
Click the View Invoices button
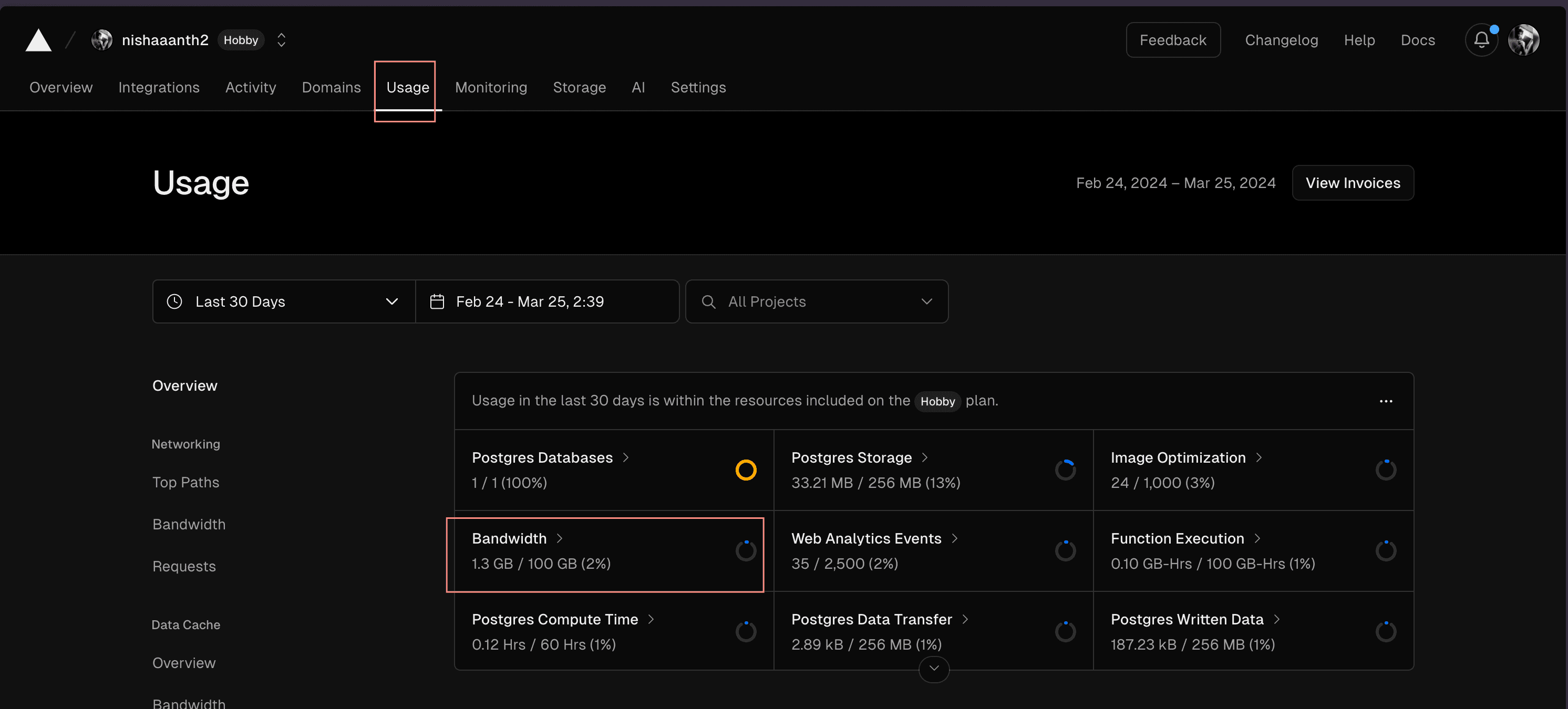(1353, 183)
